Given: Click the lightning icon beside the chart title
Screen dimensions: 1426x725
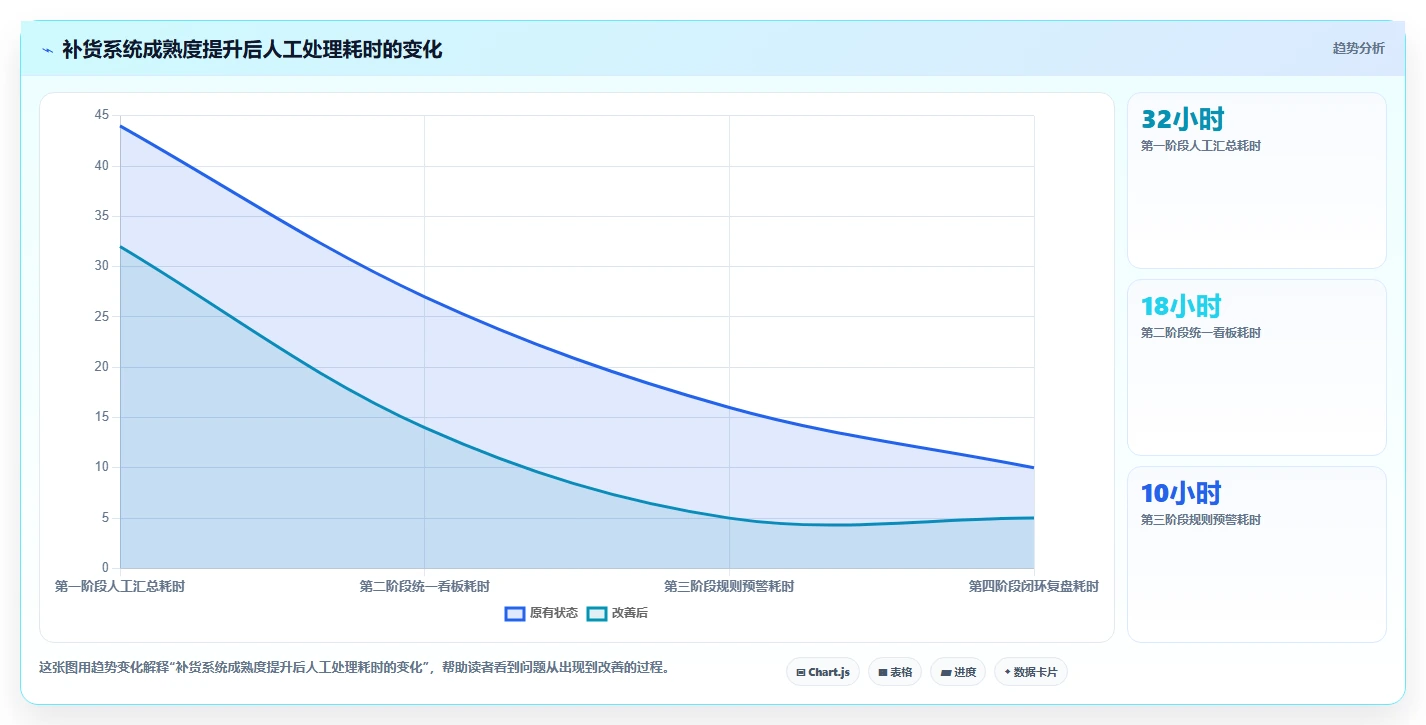Looking at the screenshot, I should pyautogui.click(x=47, y=49).
